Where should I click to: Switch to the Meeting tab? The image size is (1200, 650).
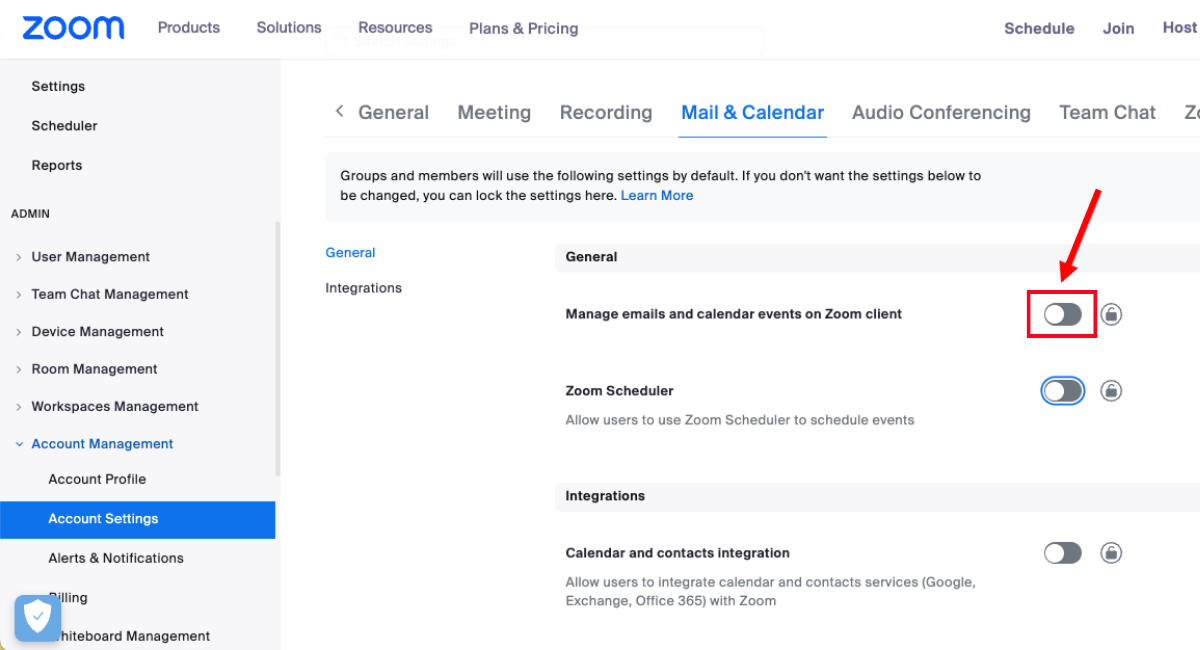click(x=494, y=113)
